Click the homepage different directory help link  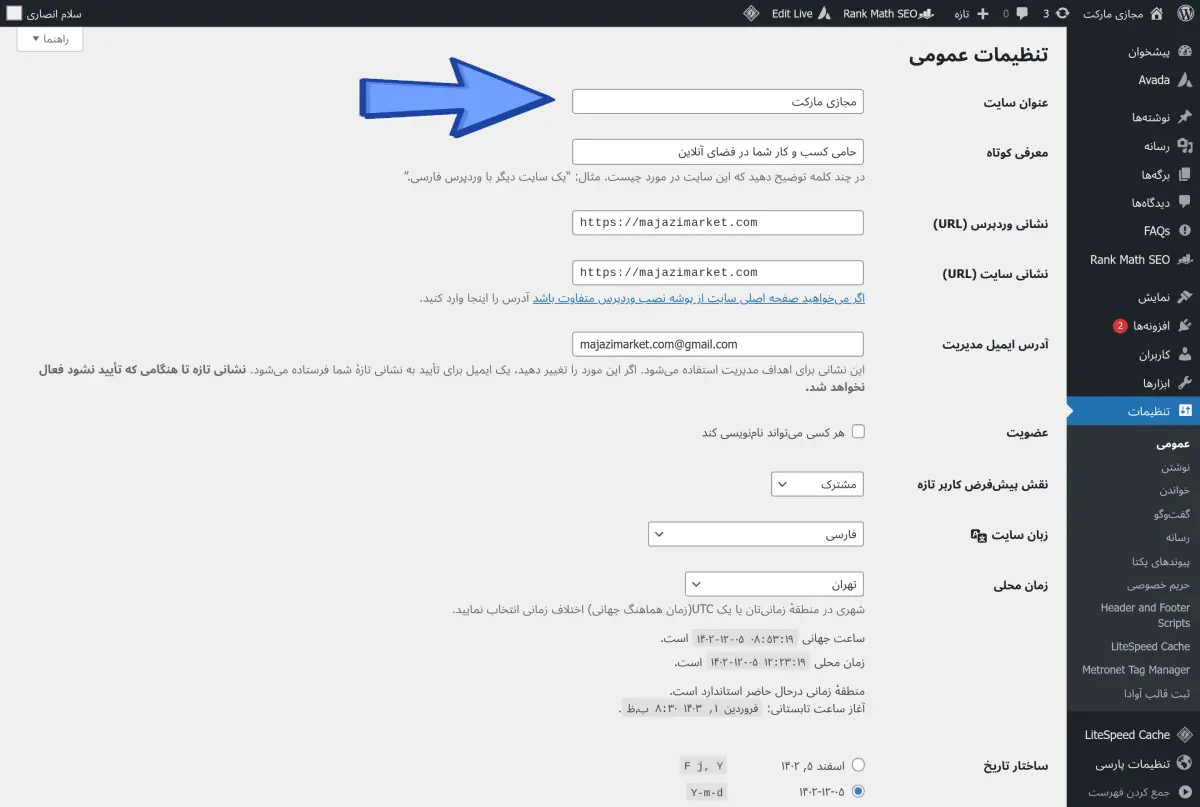[x=698, y=298]
